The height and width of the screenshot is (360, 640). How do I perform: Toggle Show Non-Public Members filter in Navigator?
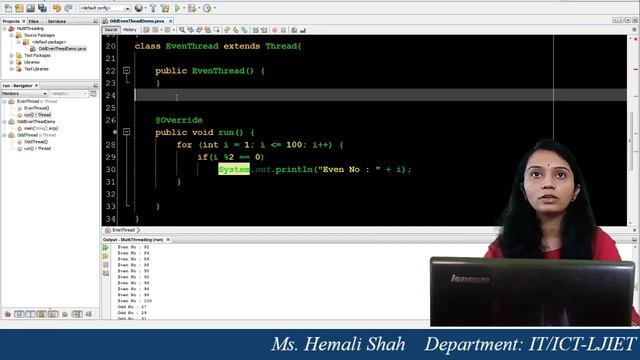[42, 314]
